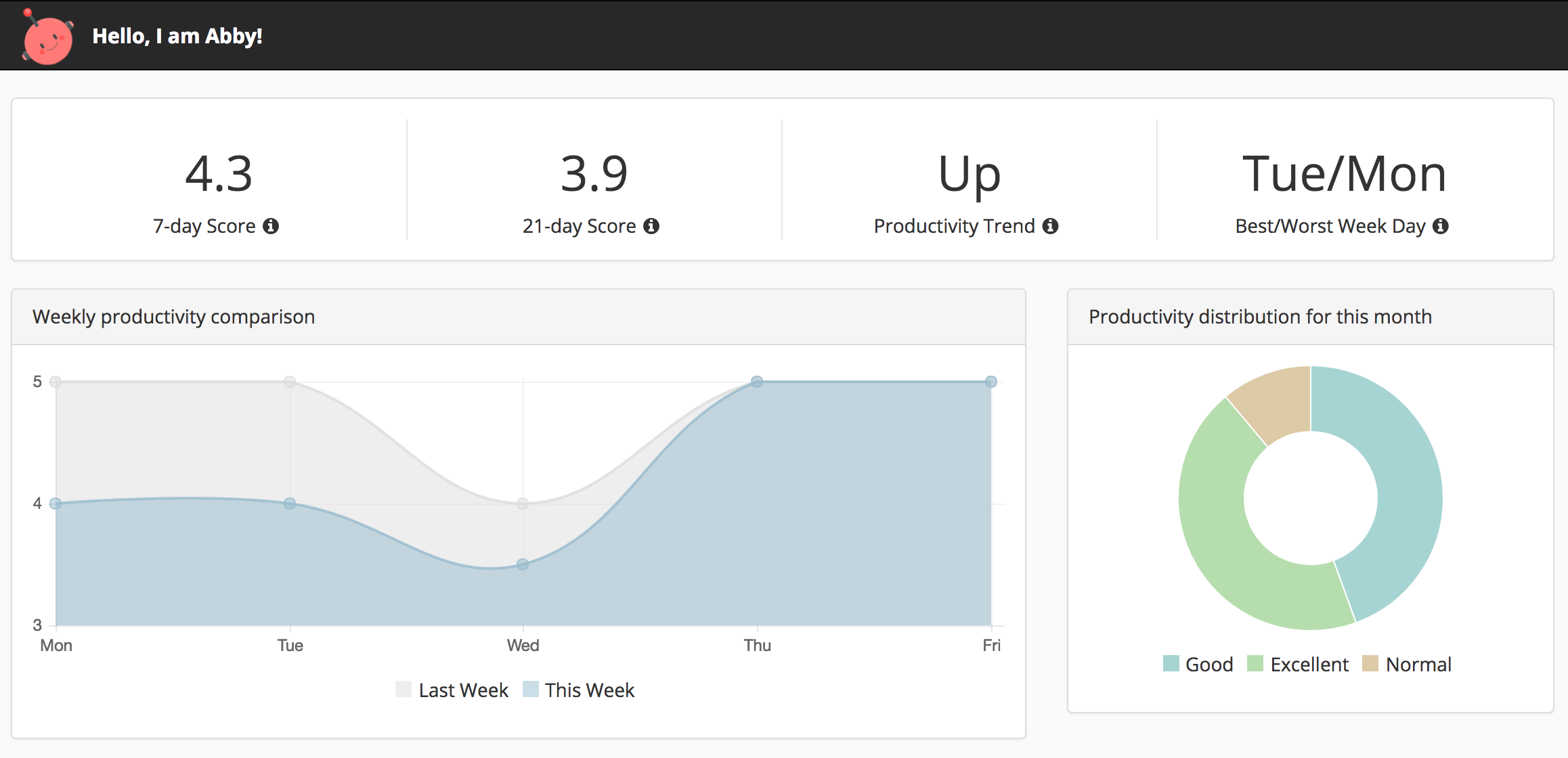Click the Hello, I am Abby! title
The width and height of the screenshot is (1568, 758).
click(x=177, y=36)
